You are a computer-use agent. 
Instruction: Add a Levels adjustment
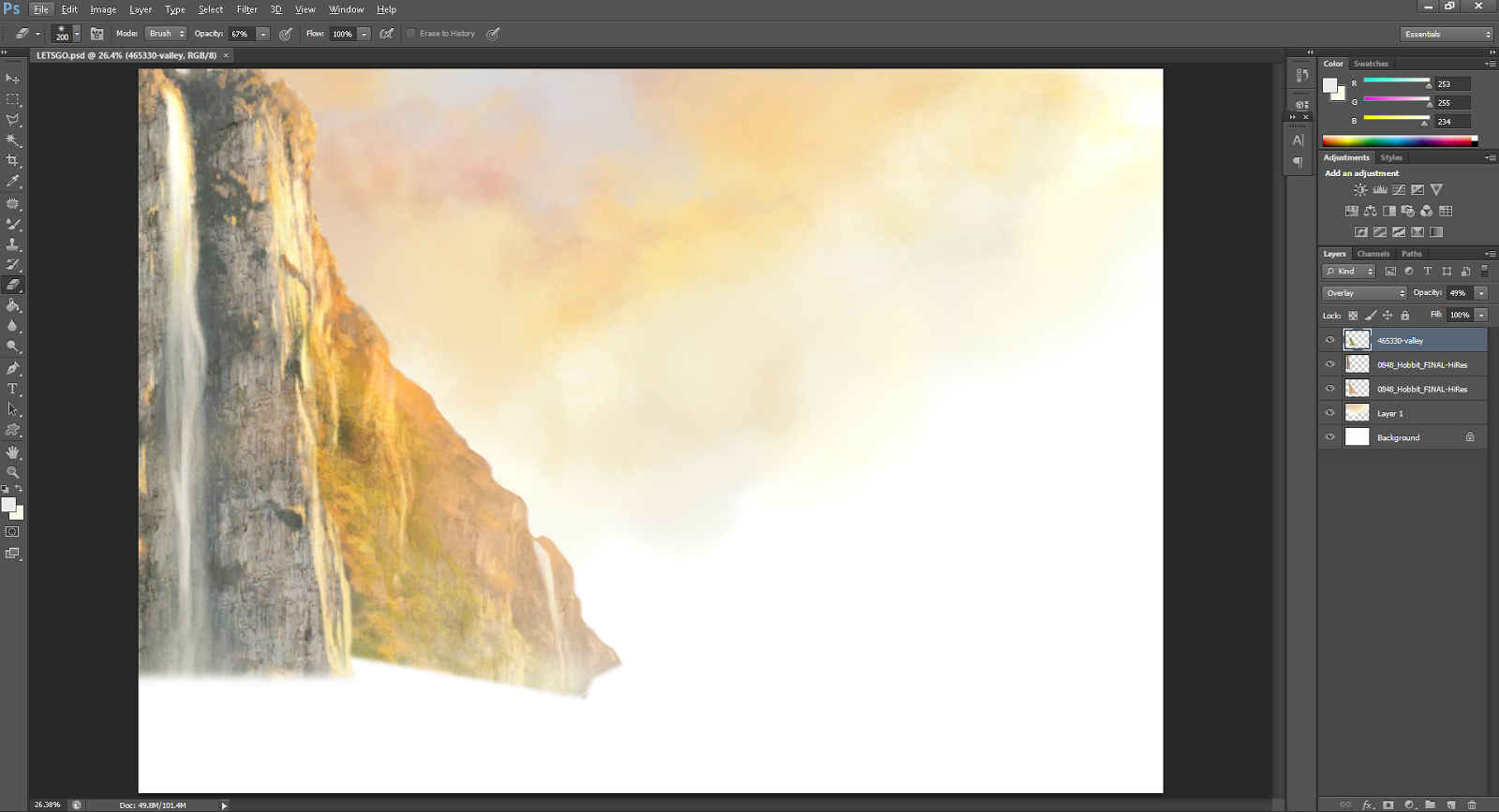click(1380, 190)
